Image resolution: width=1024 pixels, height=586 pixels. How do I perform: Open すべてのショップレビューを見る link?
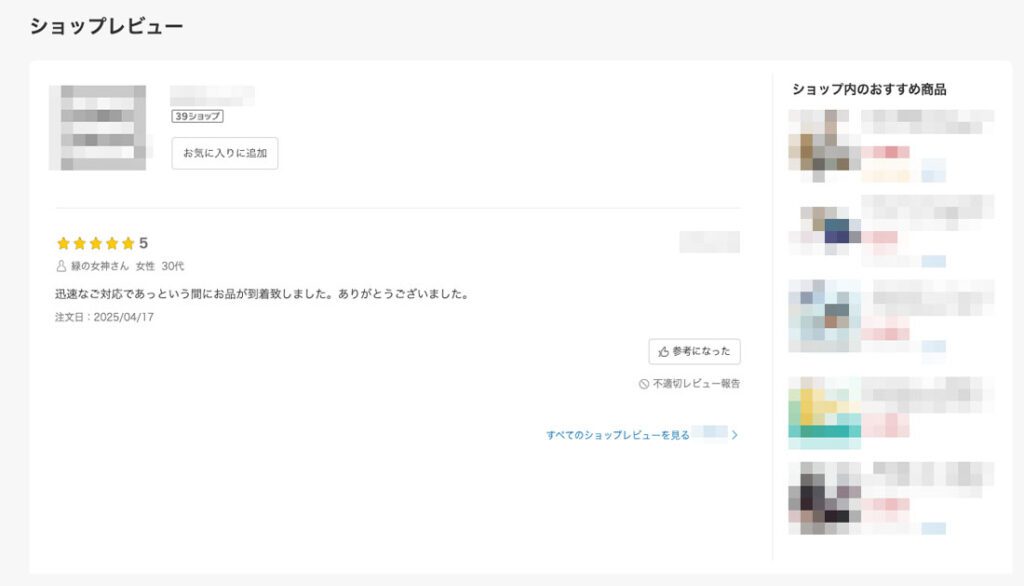[x=618, y=435]
